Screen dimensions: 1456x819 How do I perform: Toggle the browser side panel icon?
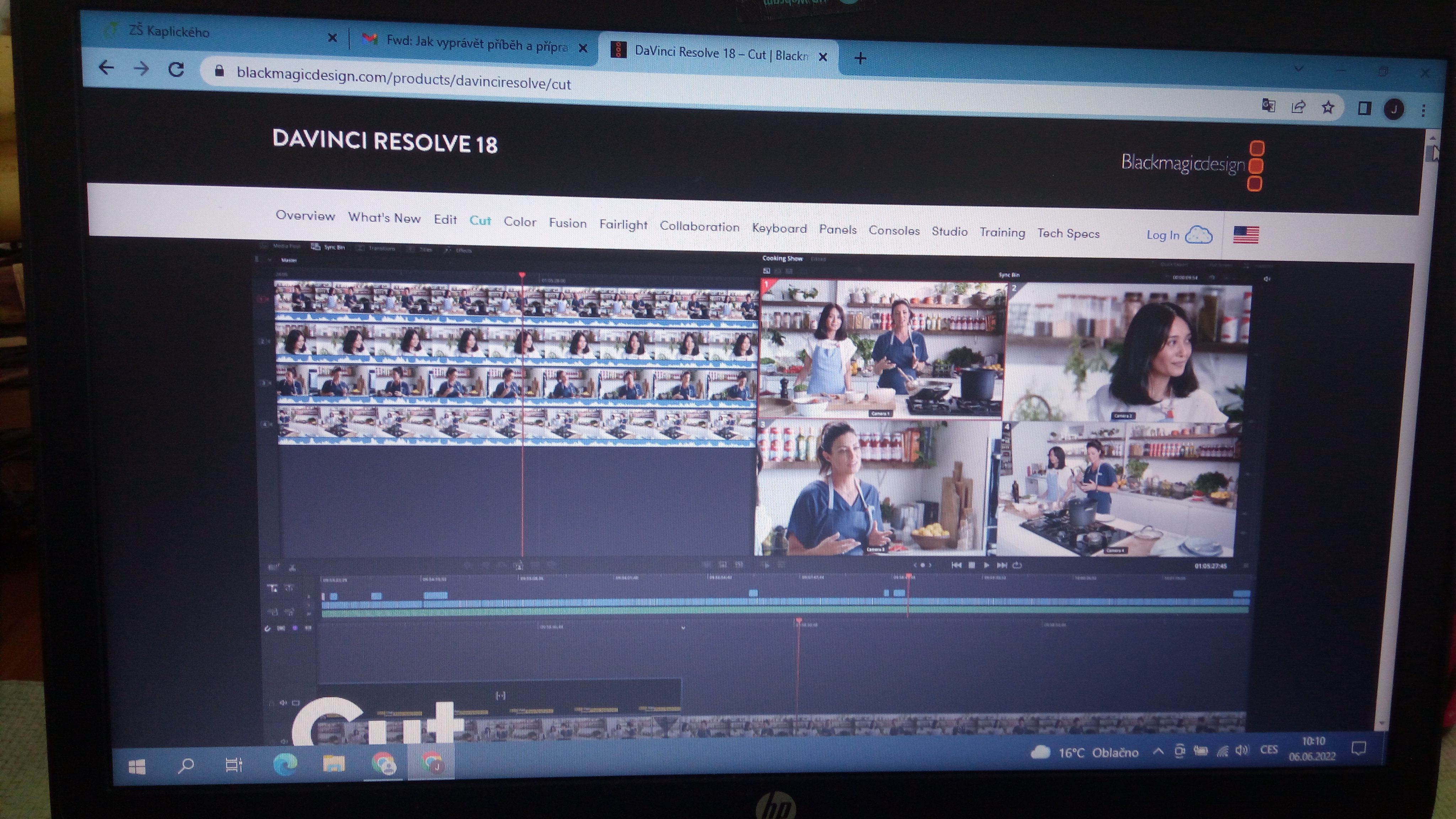(1364, 108)
